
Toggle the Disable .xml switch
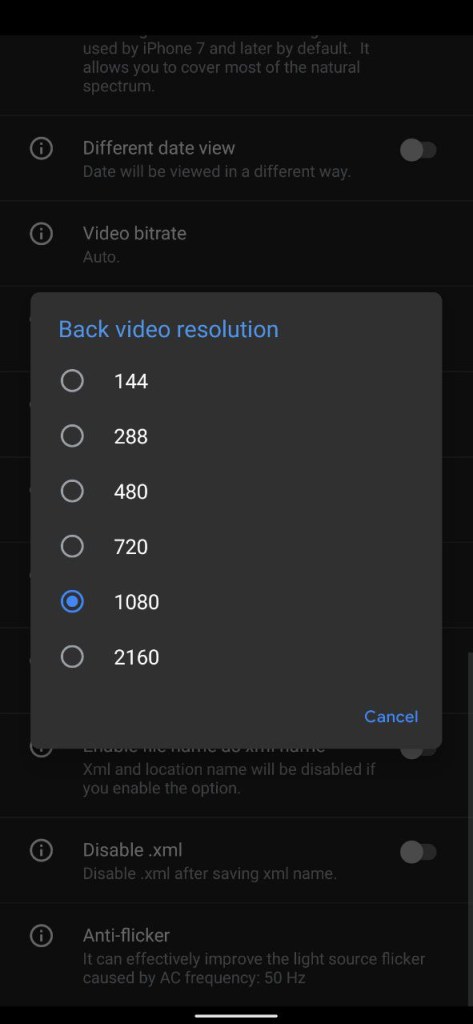pos(418,852)
